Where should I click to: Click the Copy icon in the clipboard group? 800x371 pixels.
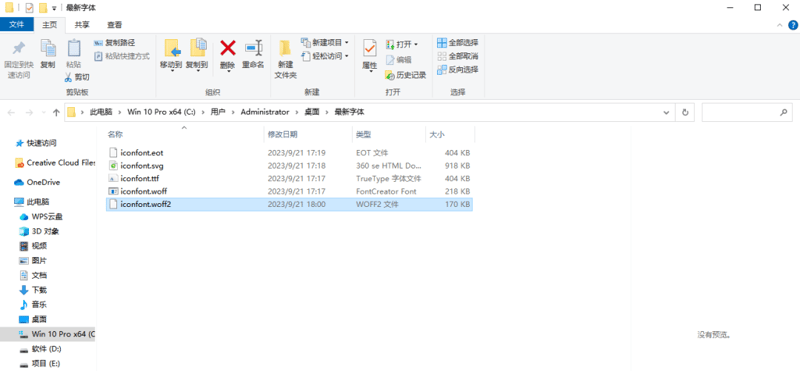click(x=48, y=48)
